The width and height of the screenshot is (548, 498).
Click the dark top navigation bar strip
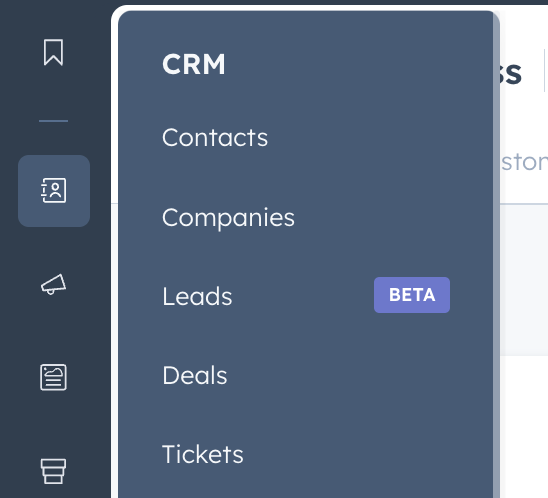pos(330,2)
